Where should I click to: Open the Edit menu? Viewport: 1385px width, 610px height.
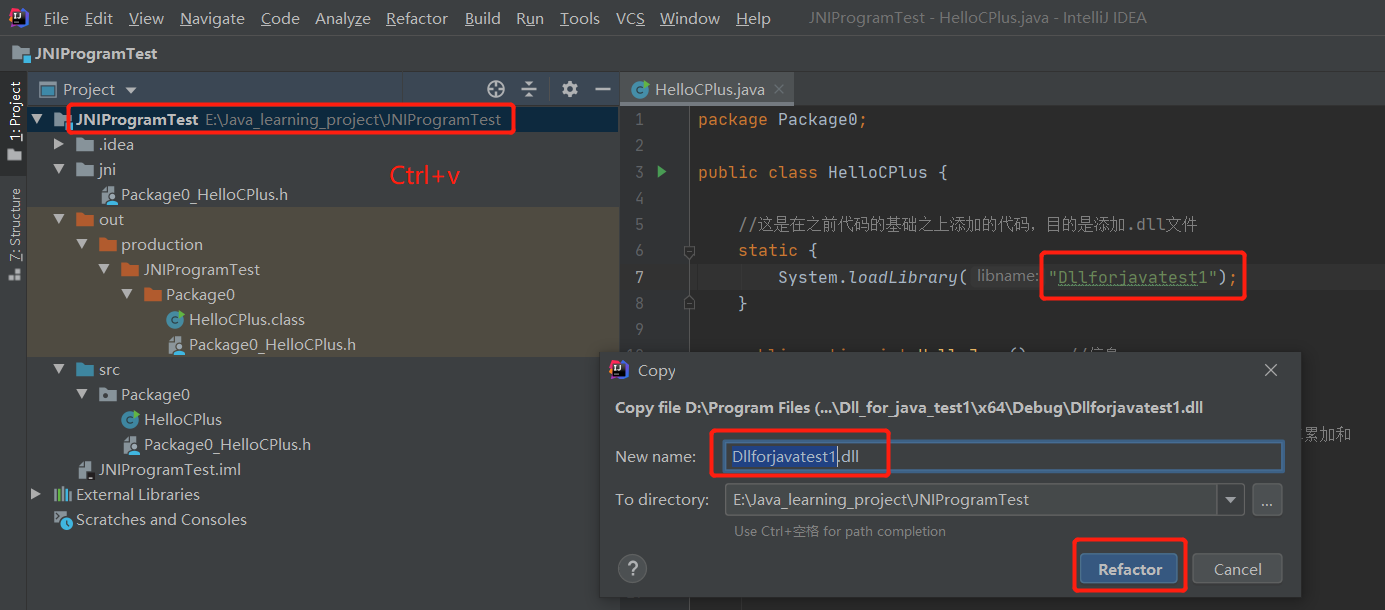point(99,18)
